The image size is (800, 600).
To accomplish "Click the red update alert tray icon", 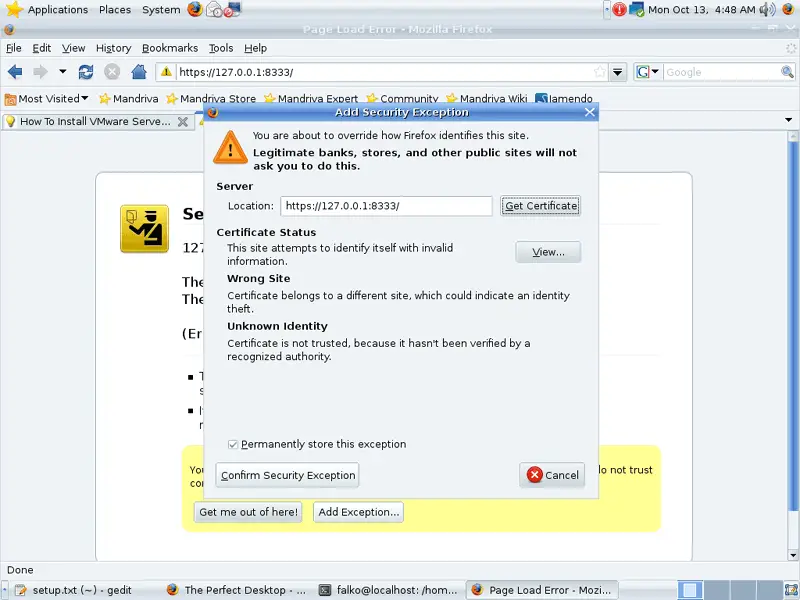I will click(619, 10).
